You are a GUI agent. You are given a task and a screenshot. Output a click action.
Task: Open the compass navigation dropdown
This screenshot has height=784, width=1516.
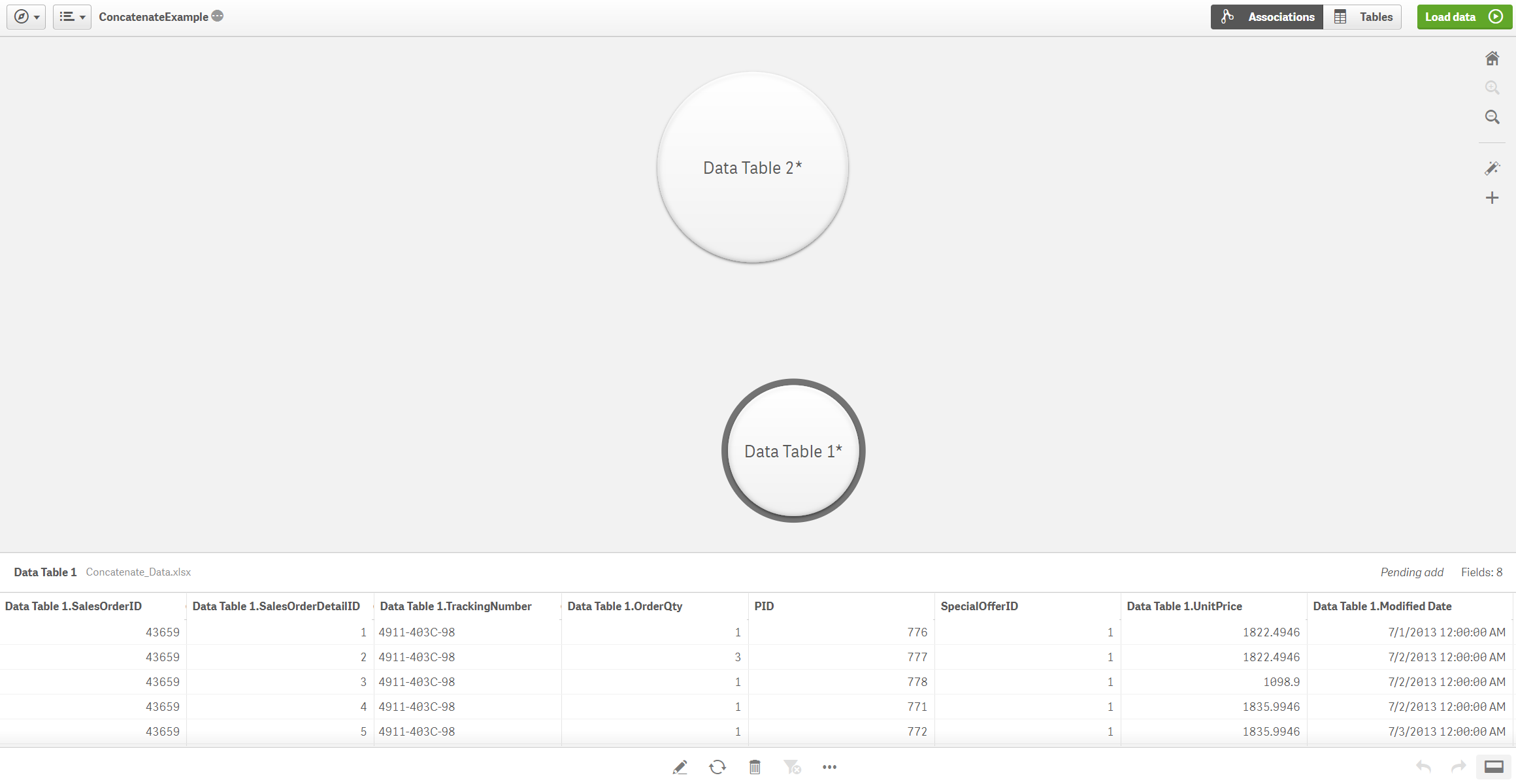click(x=26, y=17)
